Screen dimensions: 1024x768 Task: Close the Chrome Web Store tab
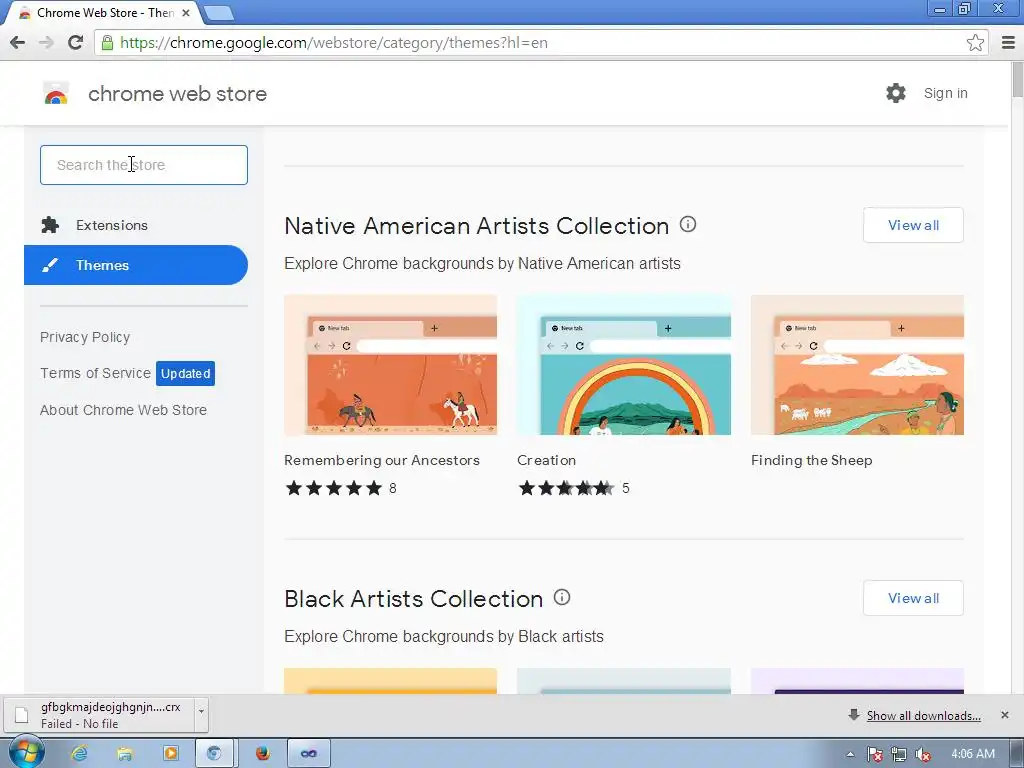click(185, 13)
